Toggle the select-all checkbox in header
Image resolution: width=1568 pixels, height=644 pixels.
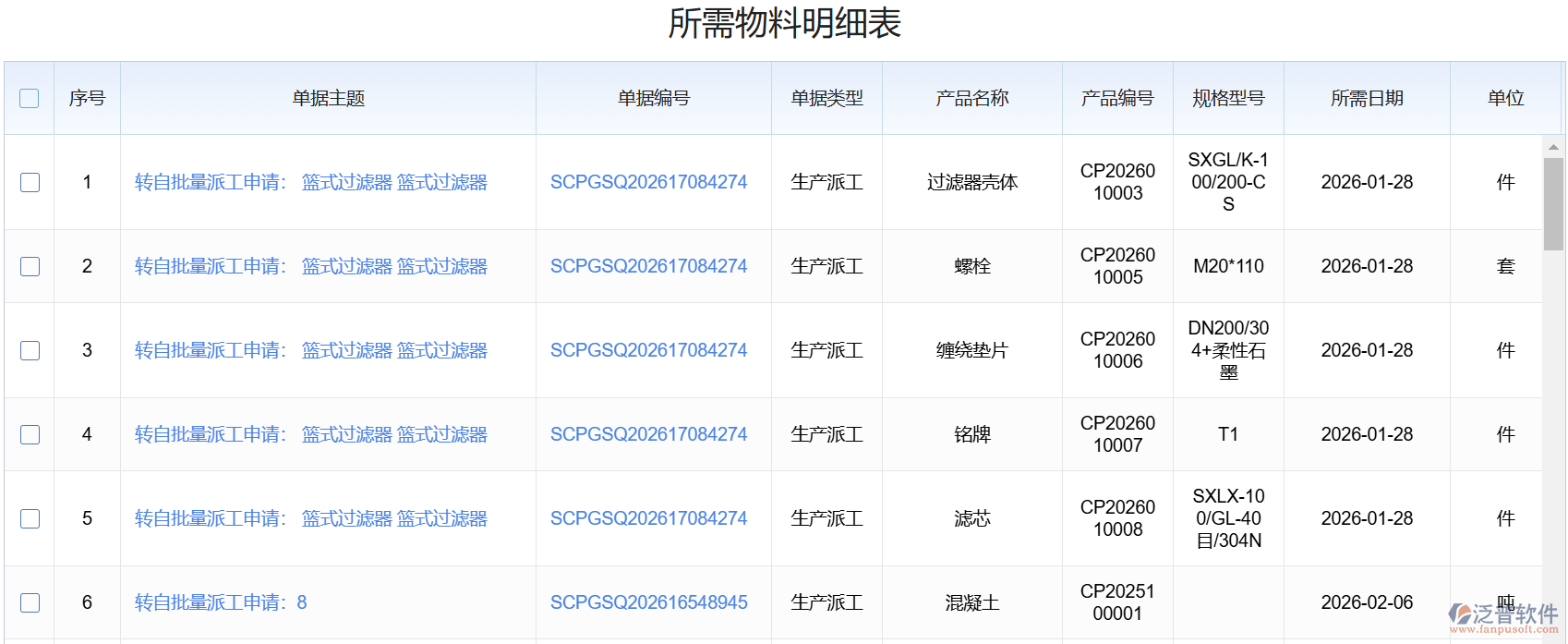click(x=30, y=98)
